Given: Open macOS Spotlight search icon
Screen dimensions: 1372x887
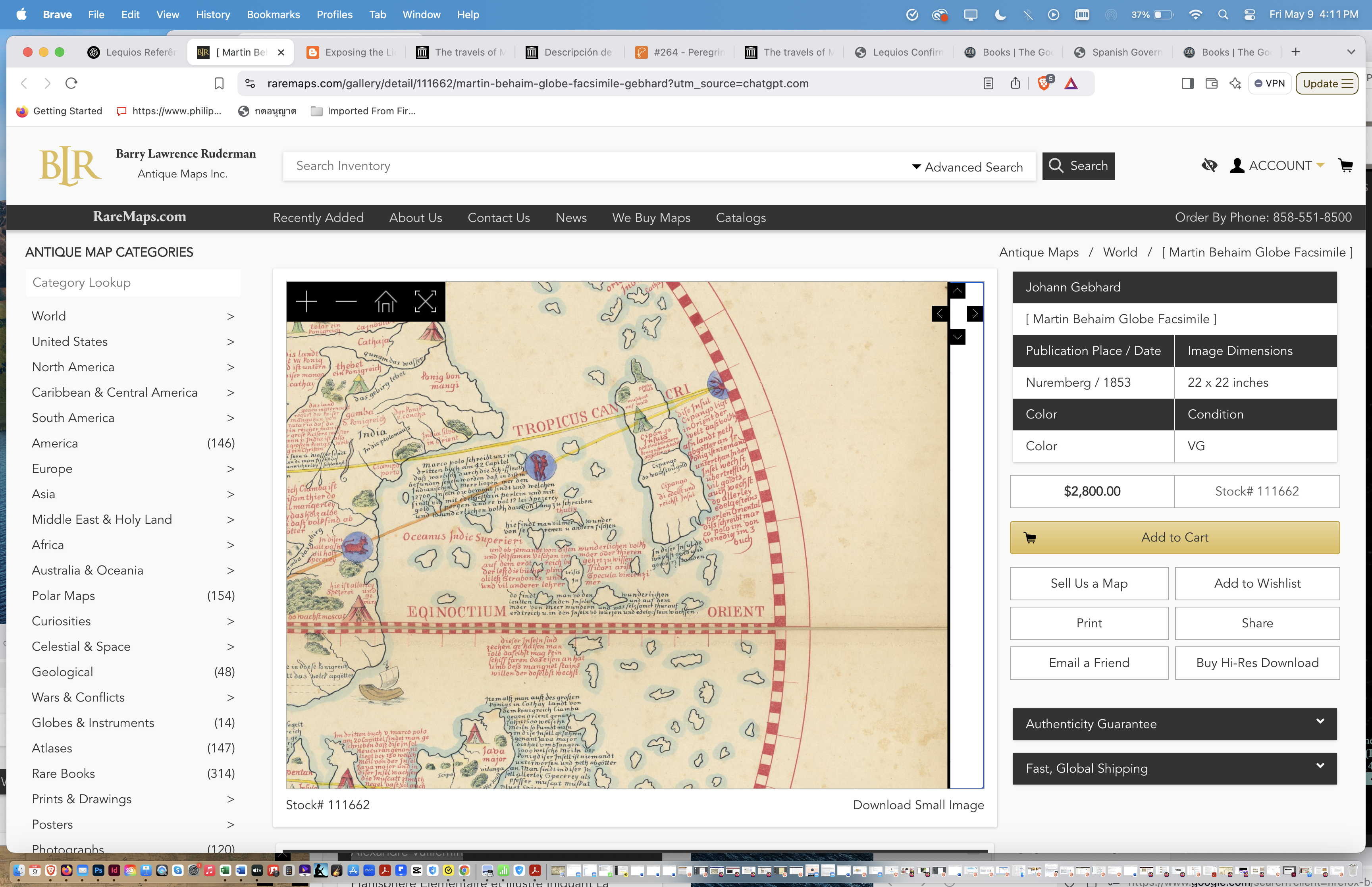Looking at the screenshot, I should [1224, 14].
